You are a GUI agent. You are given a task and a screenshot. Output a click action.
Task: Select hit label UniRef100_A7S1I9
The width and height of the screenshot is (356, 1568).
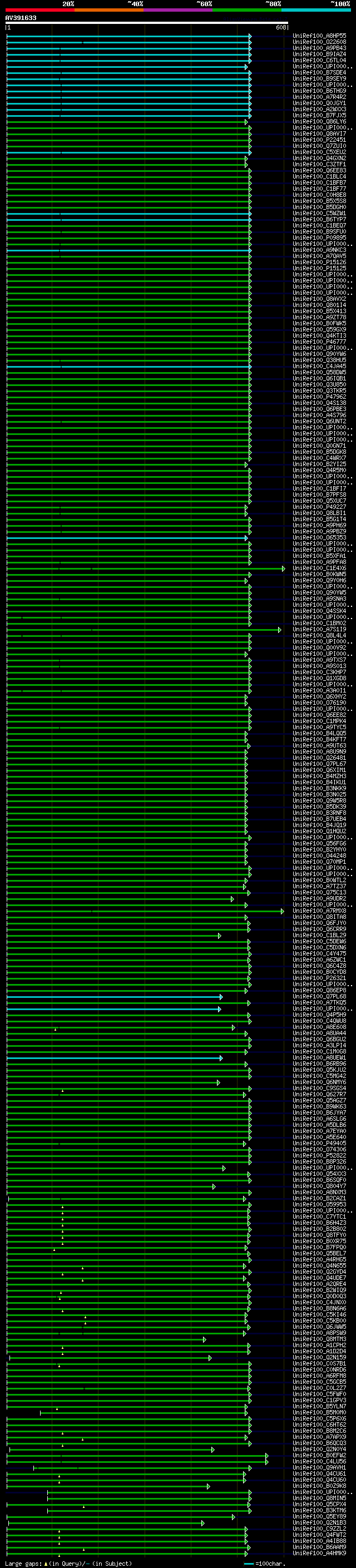(319, 630)
